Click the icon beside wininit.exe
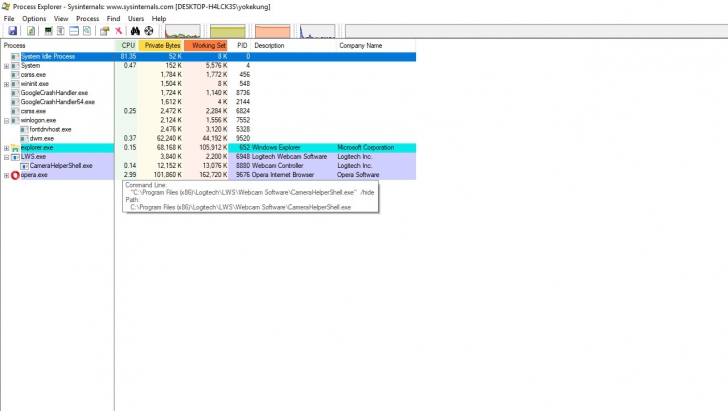 (x=15, y=84)
